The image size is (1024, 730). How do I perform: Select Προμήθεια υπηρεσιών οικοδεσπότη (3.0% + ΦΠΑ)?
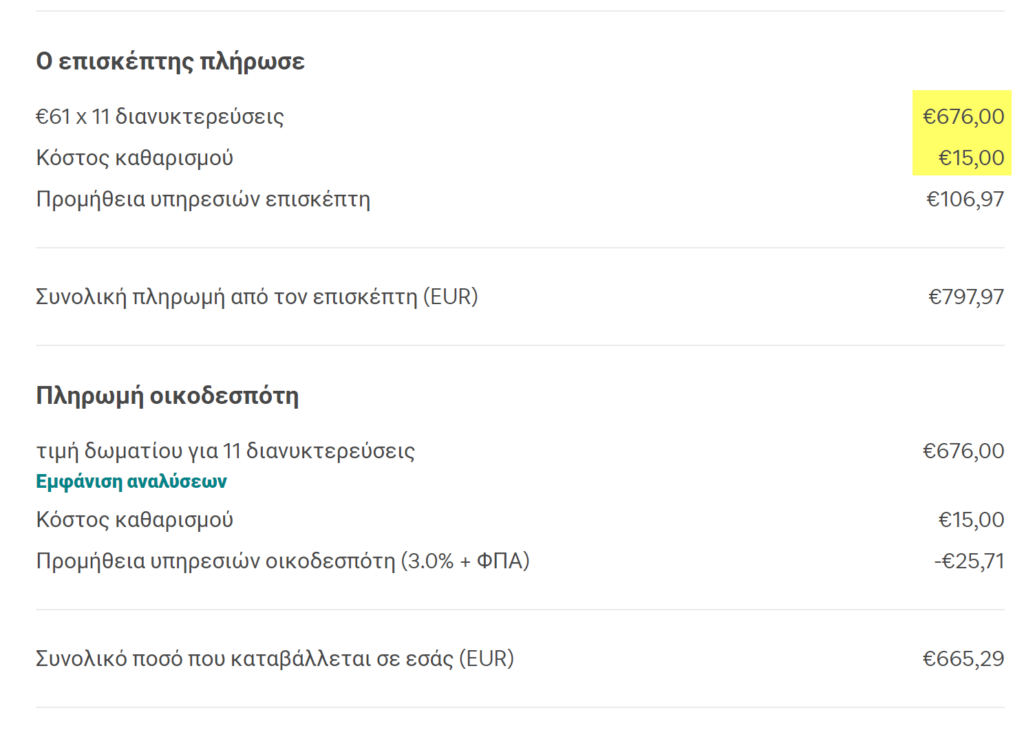(283, 561)
